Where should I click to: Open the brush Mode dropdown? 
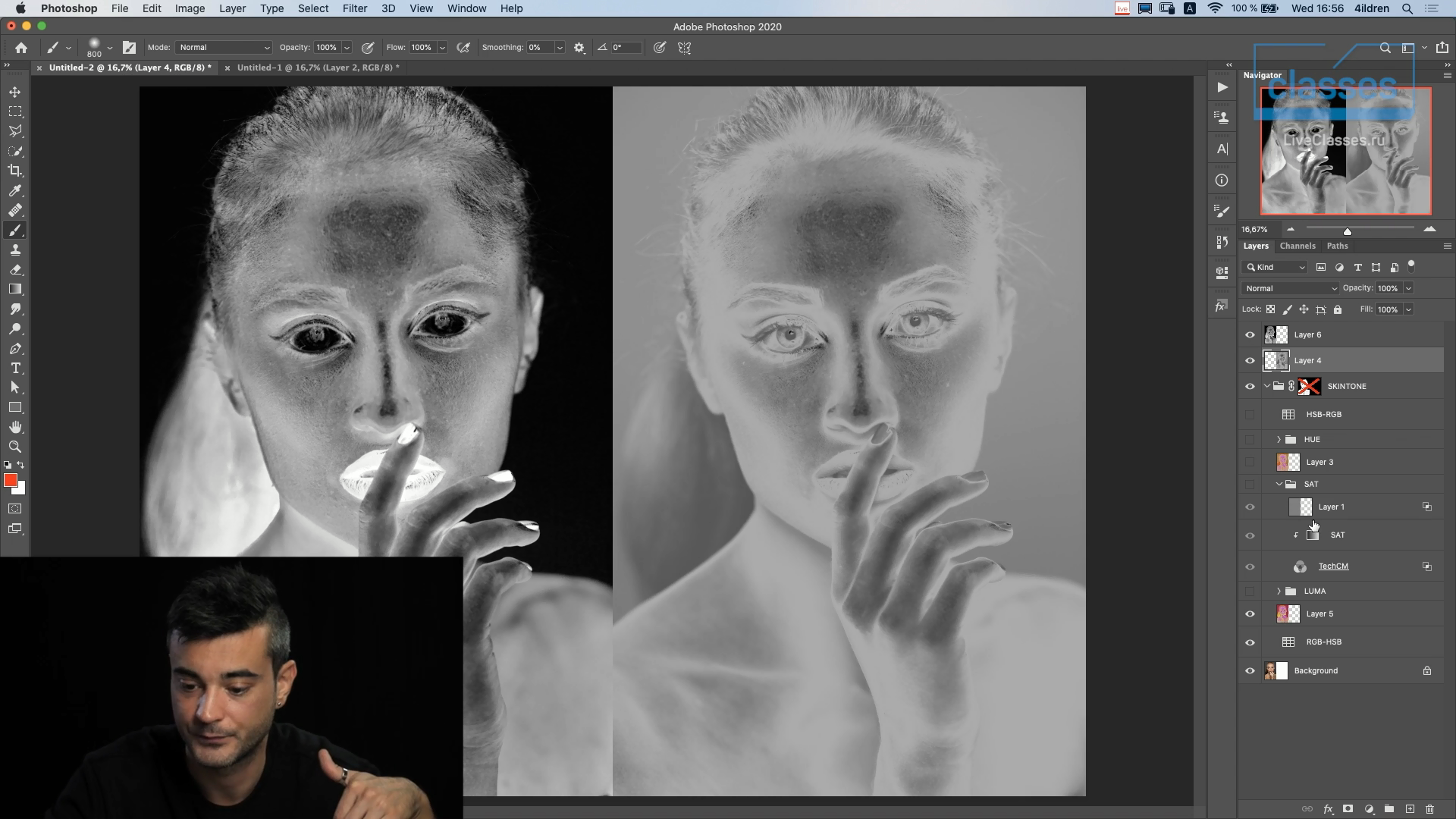click(224, 48)
